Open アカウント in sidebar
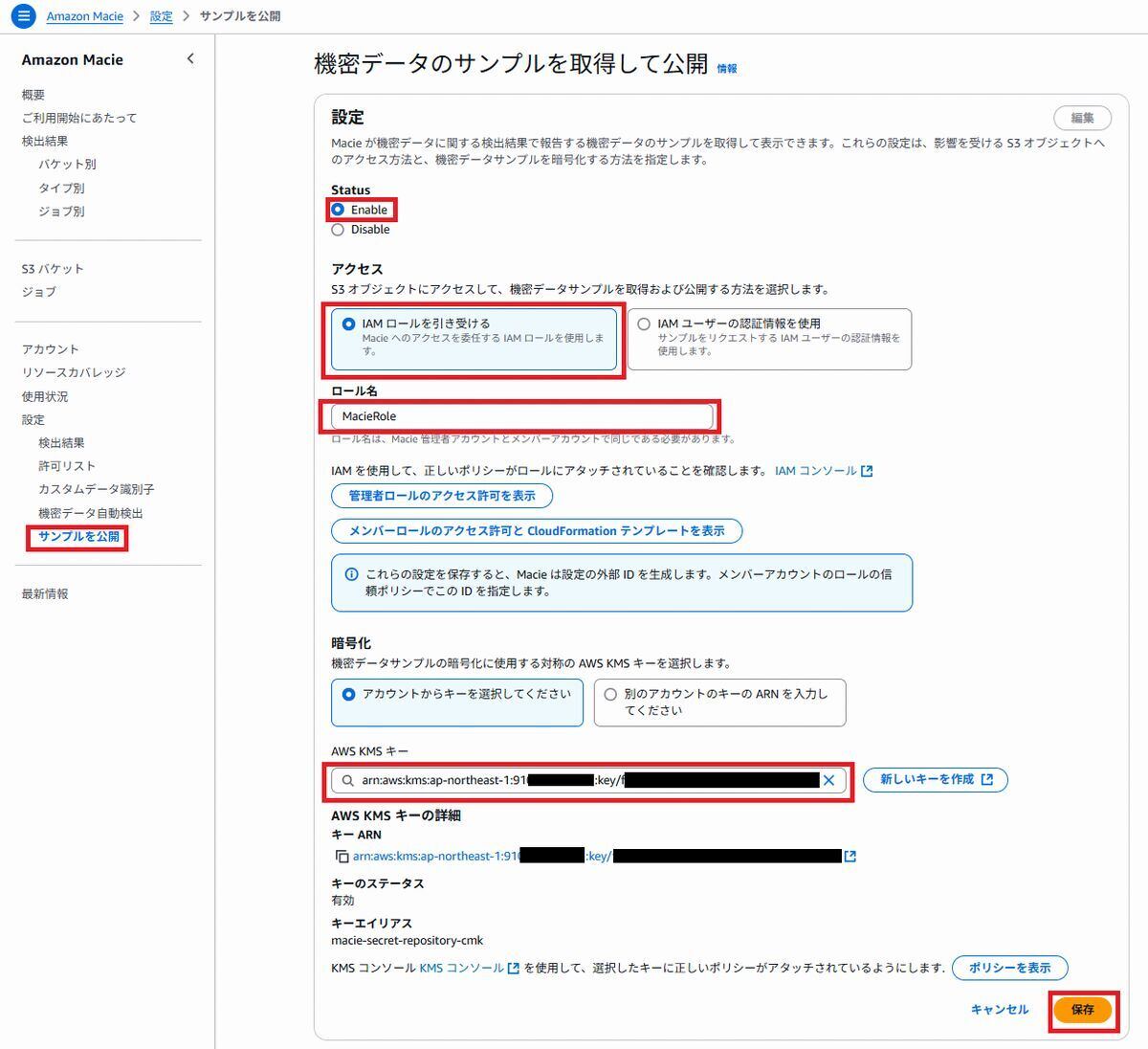 51,349
